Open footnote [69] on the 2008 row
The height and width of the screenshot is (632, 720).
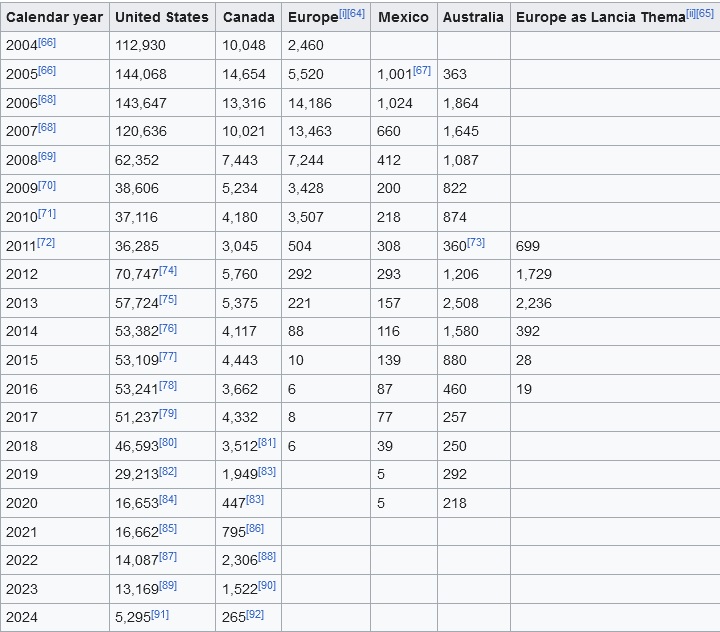[x=47, y=157]
